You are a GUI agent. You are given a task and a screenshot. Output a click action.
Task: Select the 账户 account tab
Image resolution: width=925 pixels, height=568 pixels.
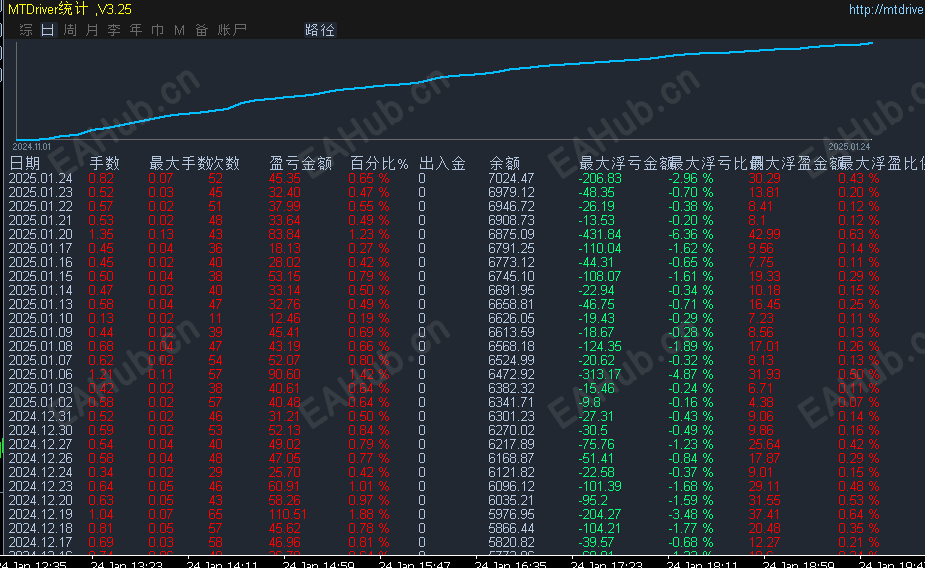pos(232,30)
